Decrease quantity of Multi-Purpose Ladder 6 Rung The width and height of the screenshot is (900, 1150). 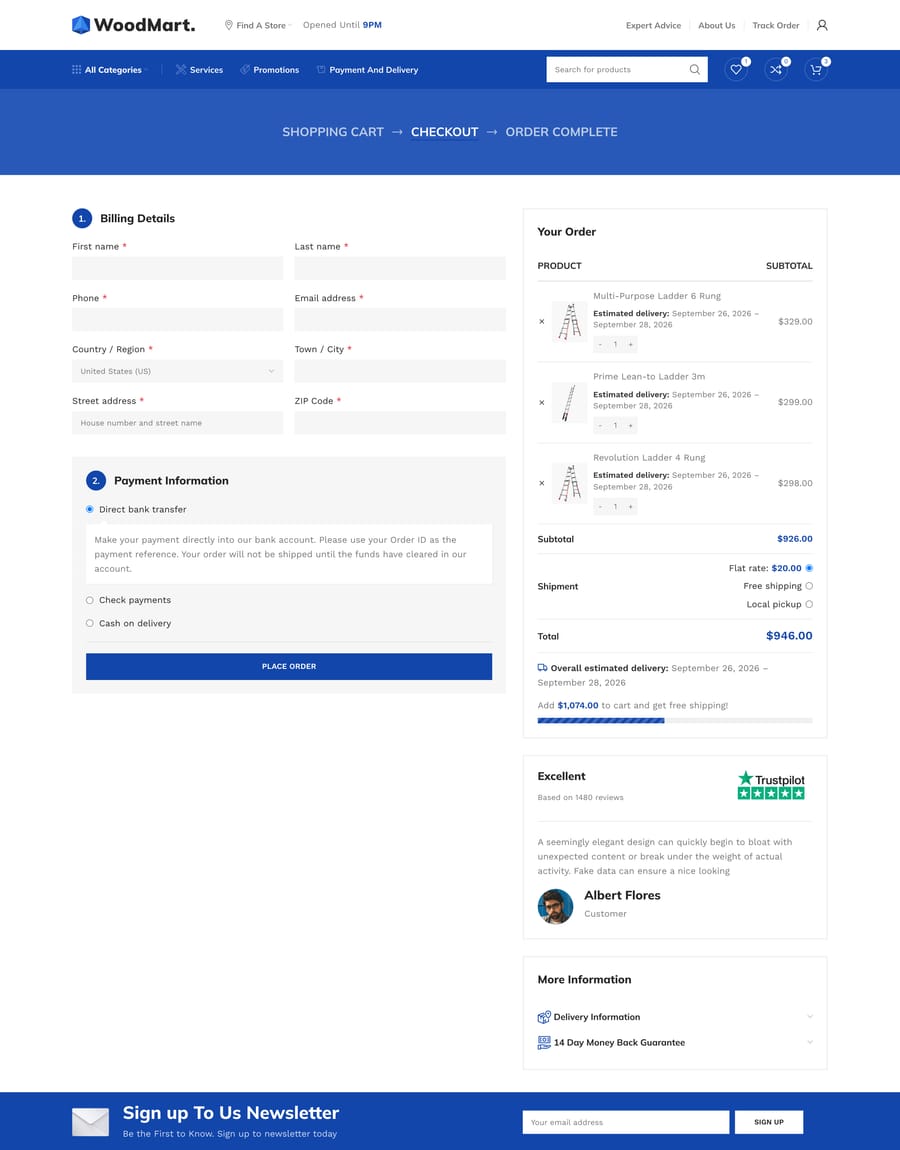click(600, 344)
